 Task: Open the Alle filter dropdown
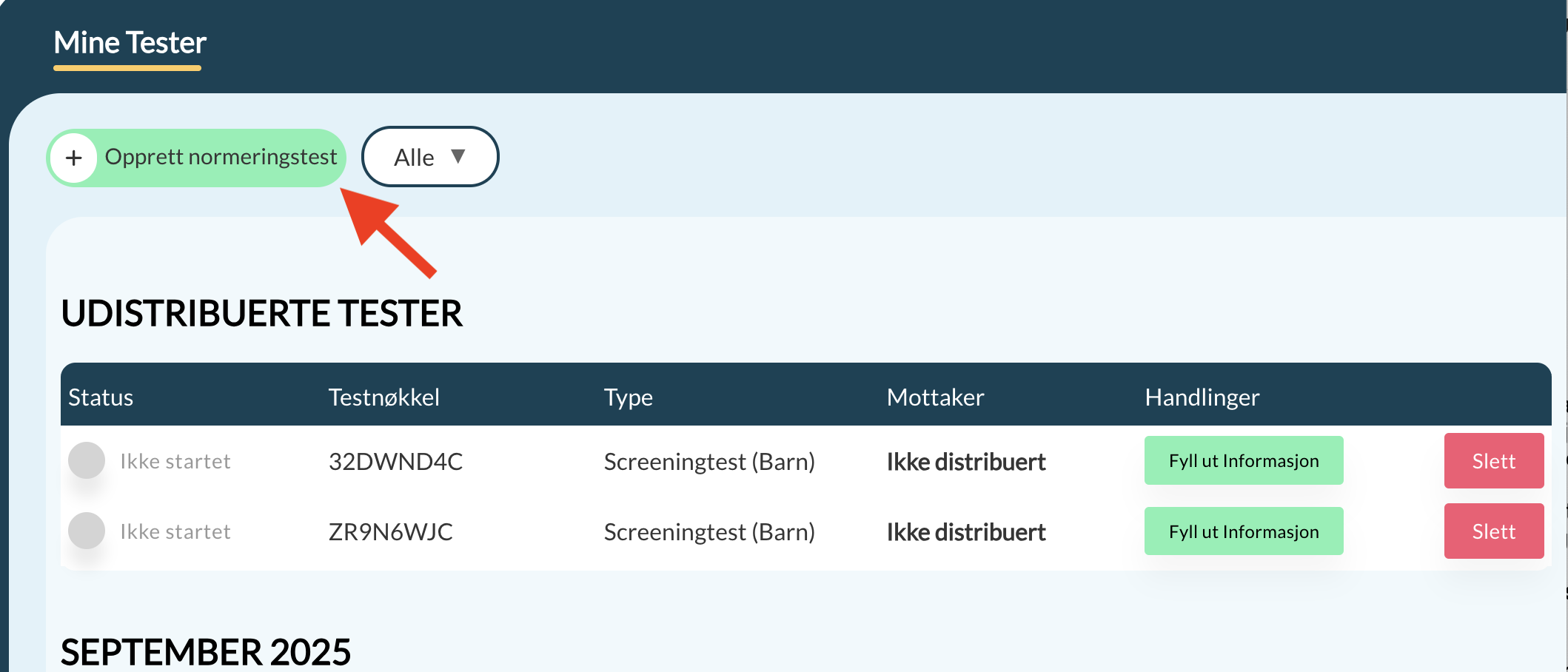[429, 156]
